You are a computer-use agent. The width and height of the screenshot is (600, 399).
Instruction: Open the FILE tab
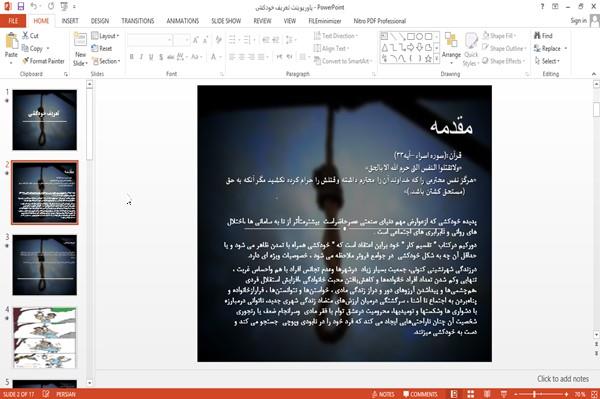(13, 21)
